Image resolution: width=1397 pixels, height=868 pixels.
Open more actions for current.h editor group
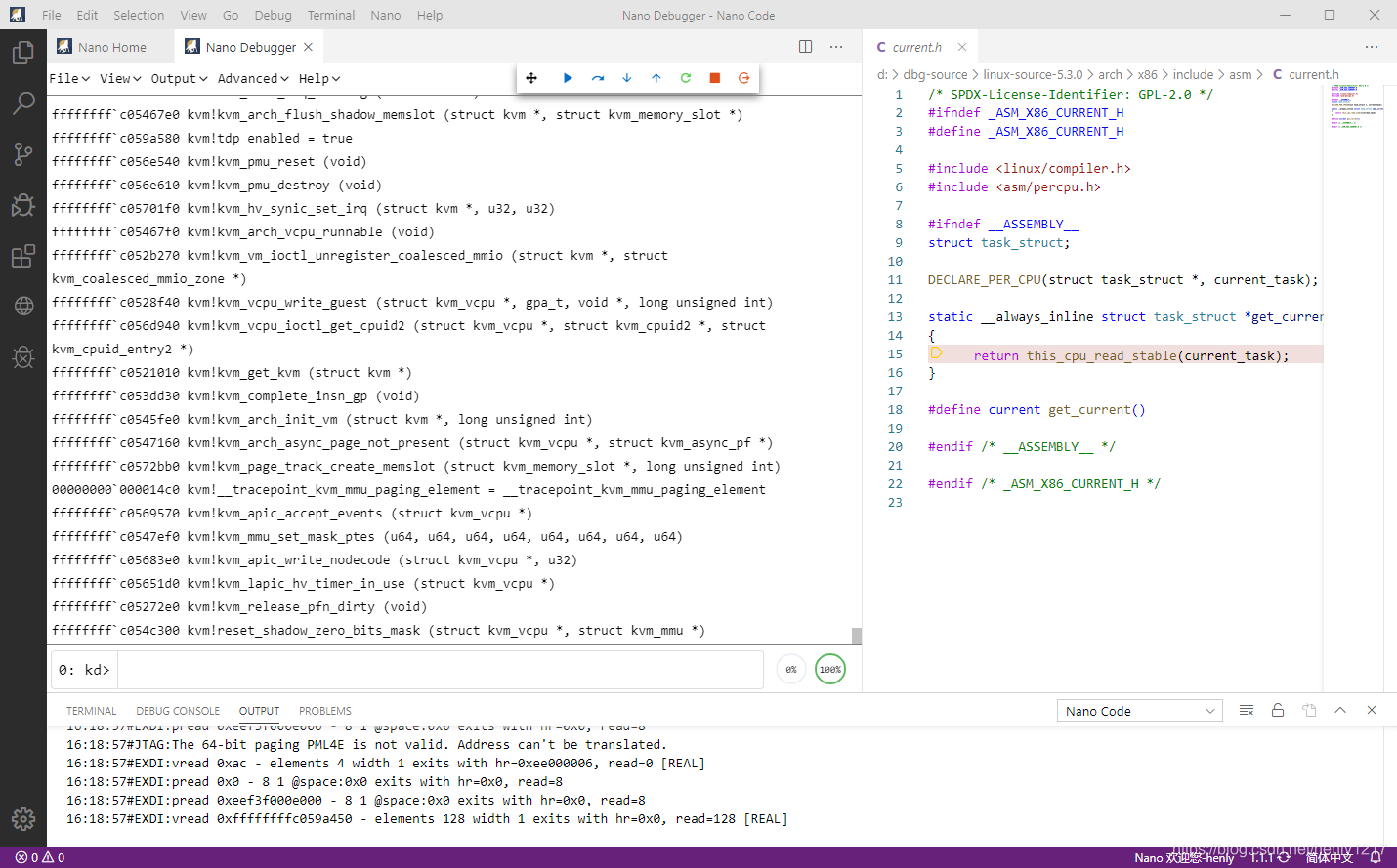[x=1372, y=47]
